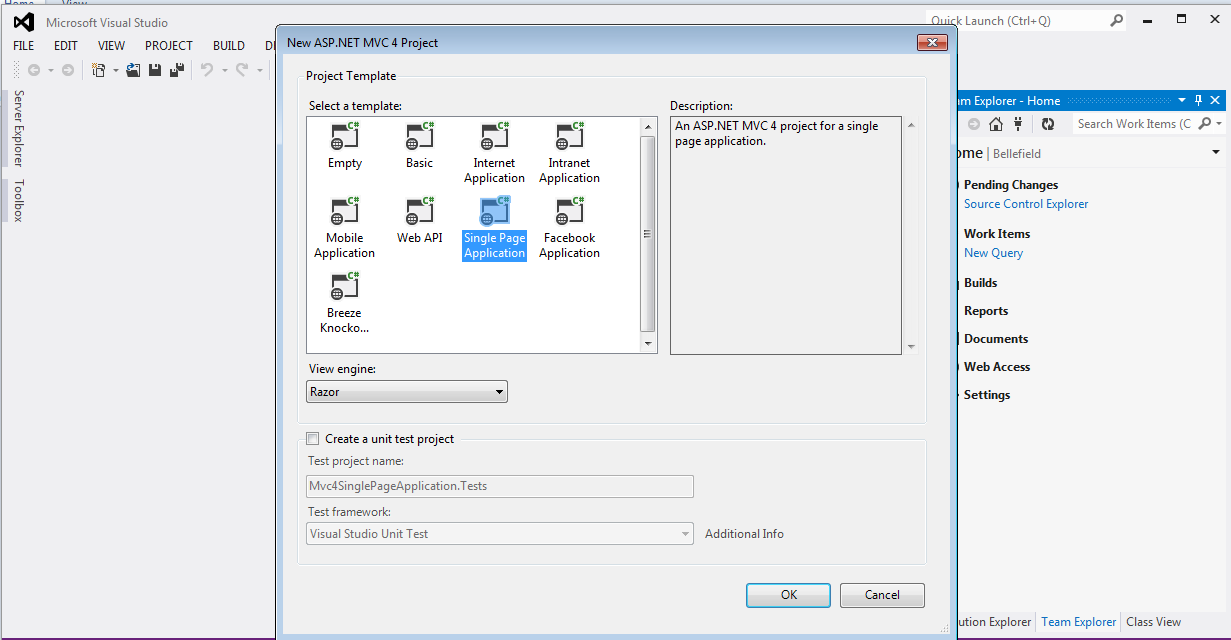Focus the Quick Launch search box
1231x640 pixels.
[1017, 20]
